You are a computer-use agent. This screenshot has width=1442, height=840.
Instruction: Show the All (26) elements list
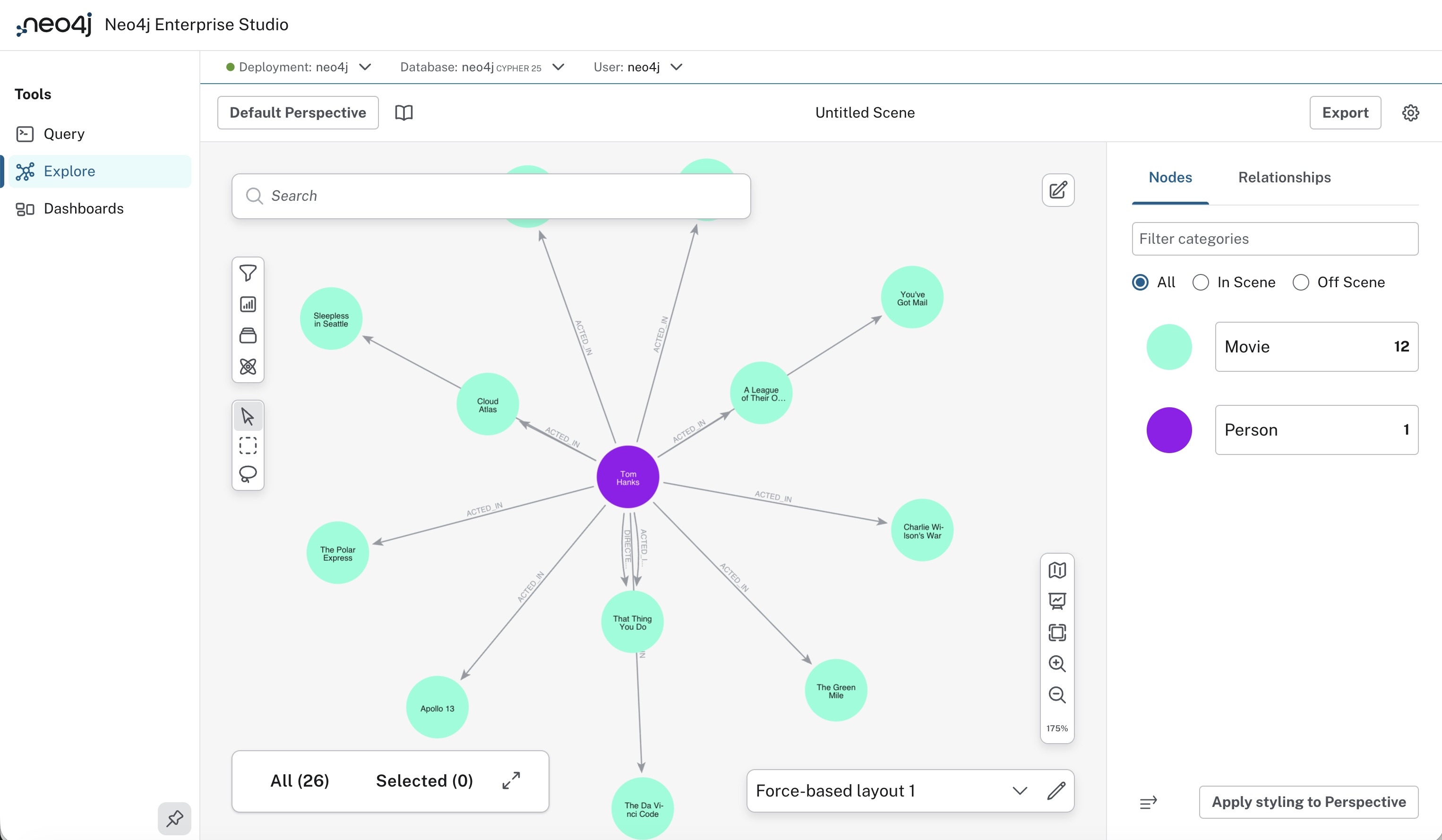click(x=299, y=781)
